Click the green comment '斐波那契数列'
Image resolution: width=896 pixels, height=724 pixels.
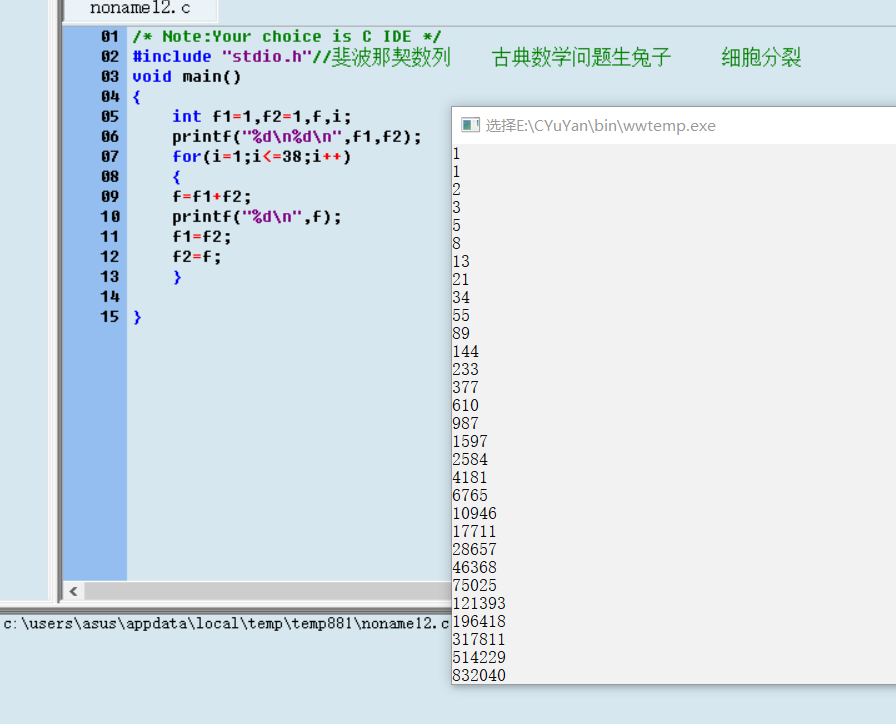[x=391, y=57]
